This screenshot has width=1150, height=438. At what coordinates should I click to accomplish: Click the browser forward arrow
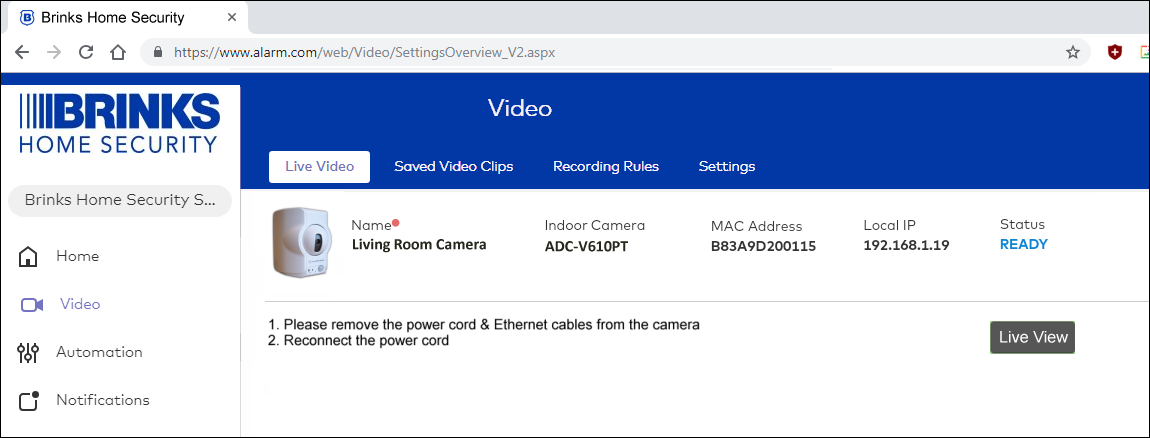pyautogui.click(x=54, y=52)
